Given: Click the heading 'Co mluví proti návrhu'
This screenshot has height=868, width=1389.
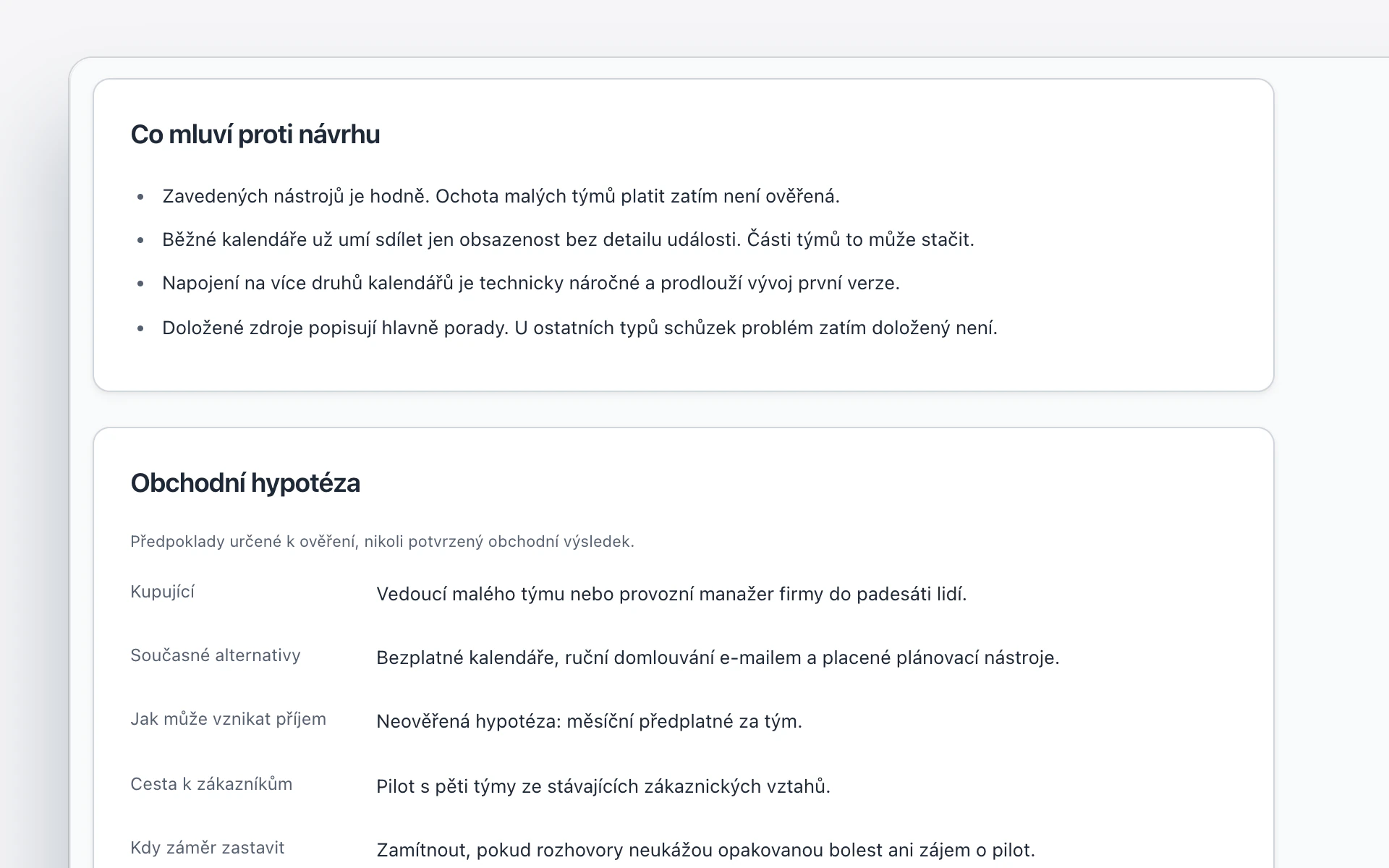Looking at the screenshot, I should (x=255, y=135).
